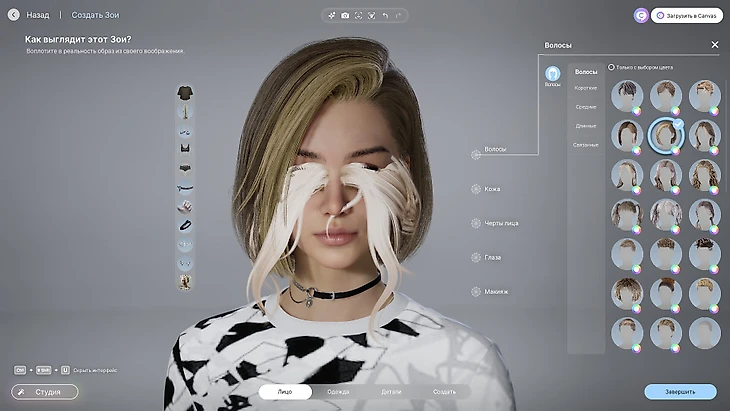The width and height of the screenshot is (730, 411).
Task: Click the undo arrow in top toolbar
Action: [x=385, y=16]
